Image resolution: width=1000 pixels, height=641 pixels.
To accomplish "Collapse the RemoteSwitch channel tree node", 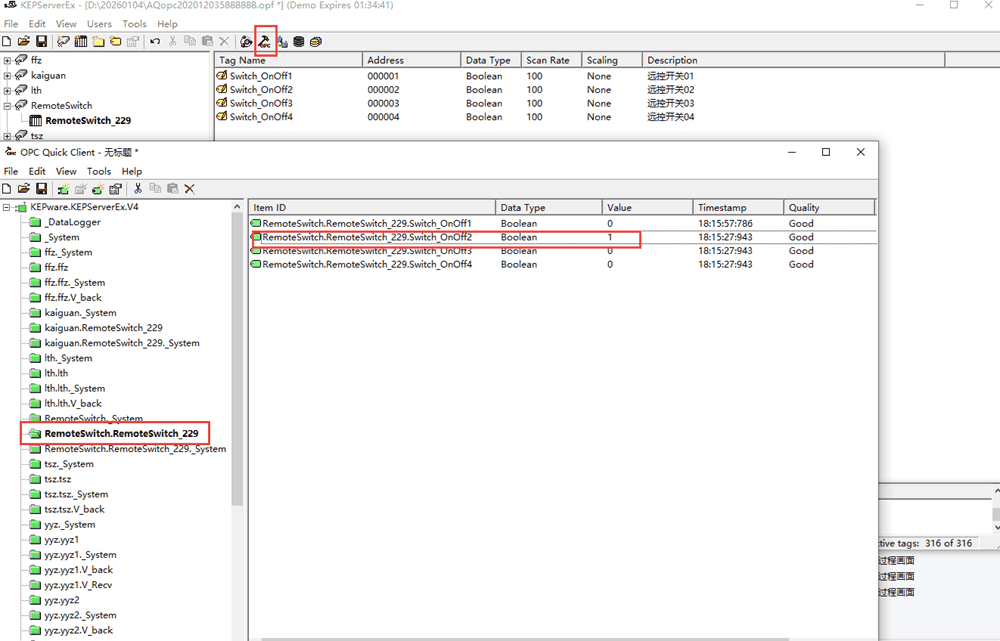I will click(x=8, y=105).
